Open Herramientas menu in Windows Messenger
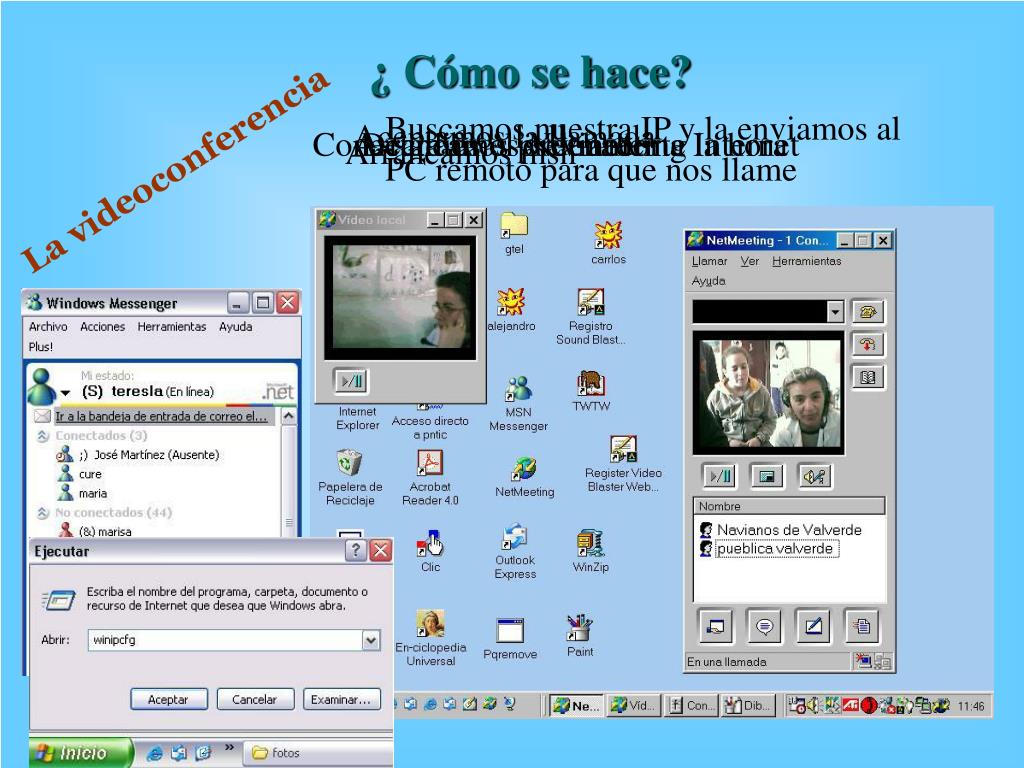1024x768 pixels. (x=172, y=327)
